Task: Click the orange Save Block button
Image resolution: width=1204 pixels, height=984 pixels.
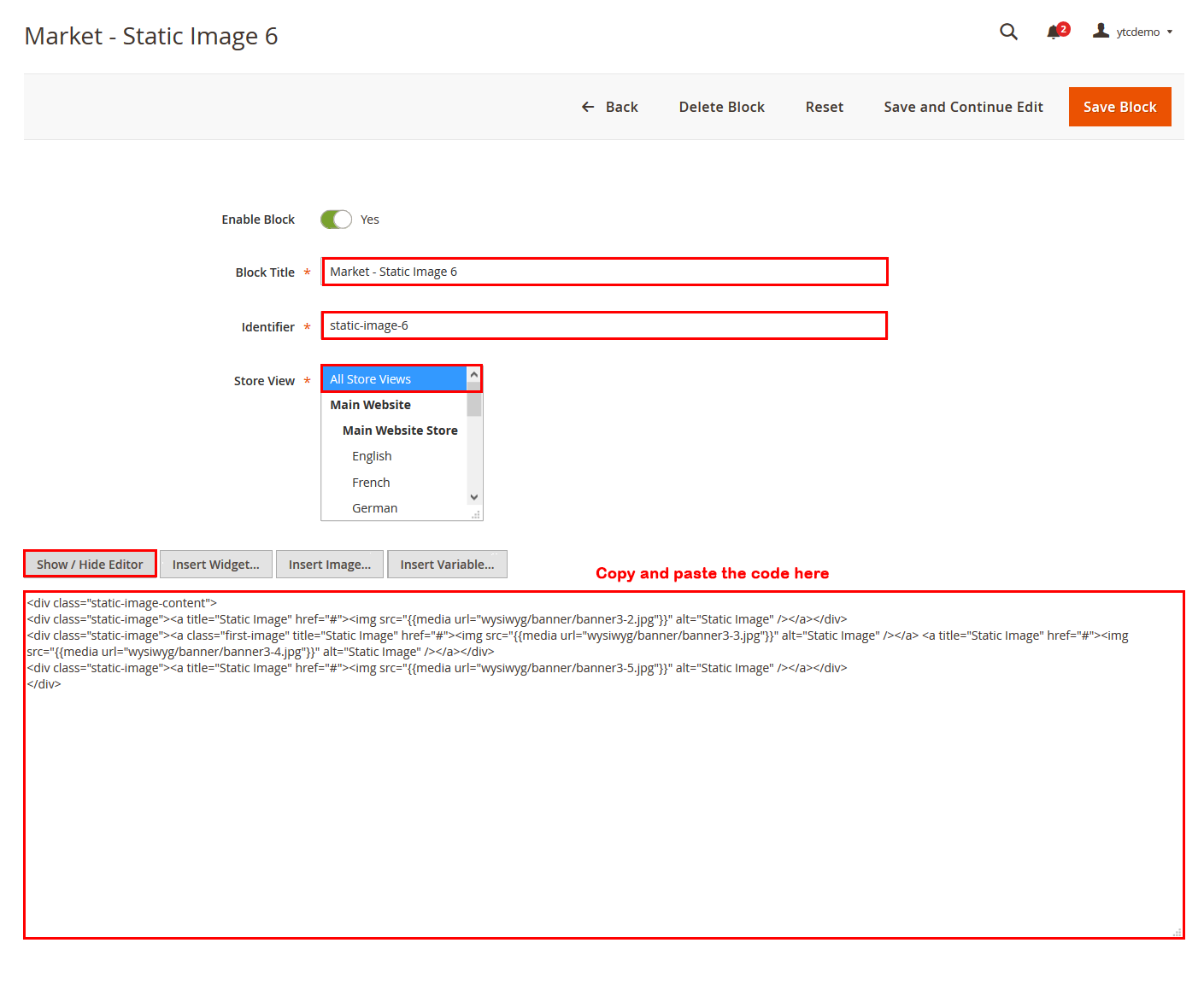Action: pos(1119,107)
